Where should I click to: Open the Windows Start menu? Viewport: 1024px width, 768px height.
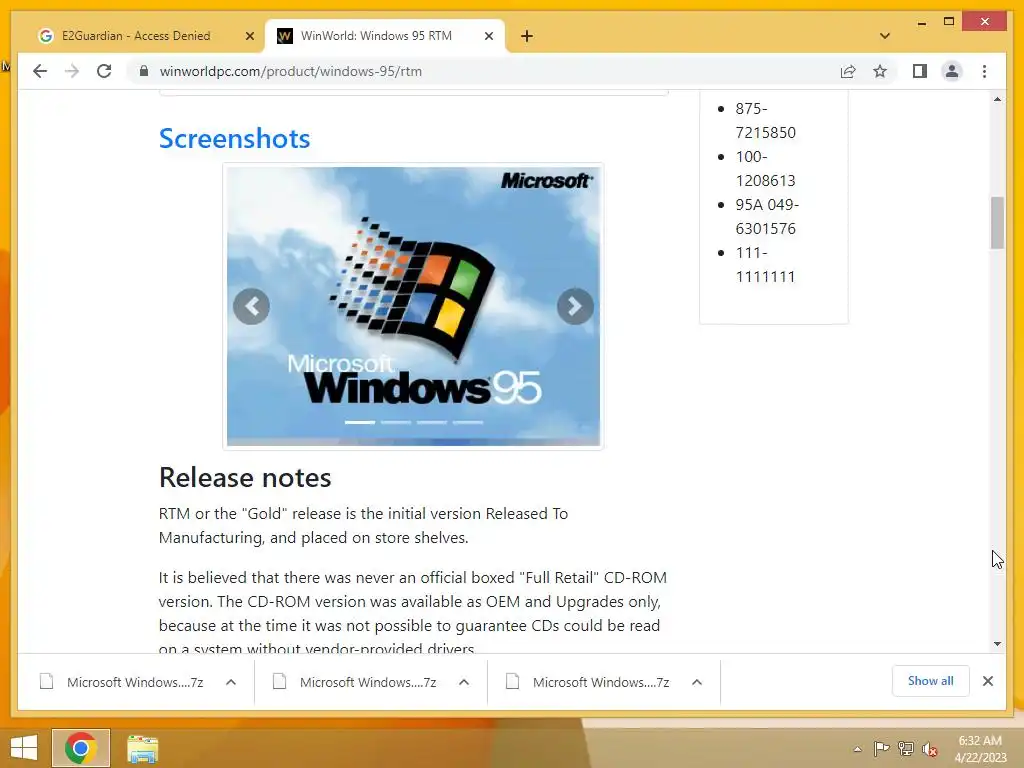(24, 748)
